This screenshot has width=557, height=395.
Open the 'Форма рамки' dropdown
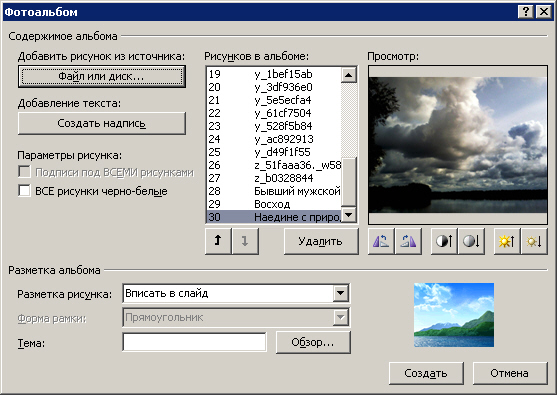coord(340,317)
